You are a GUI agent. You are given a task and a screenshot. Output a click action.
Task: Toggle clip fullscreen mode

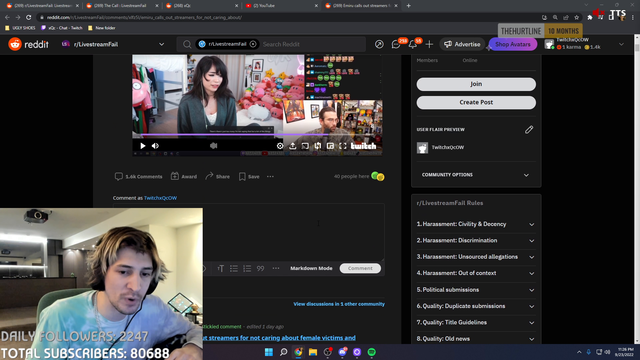(x=343, y=146)
